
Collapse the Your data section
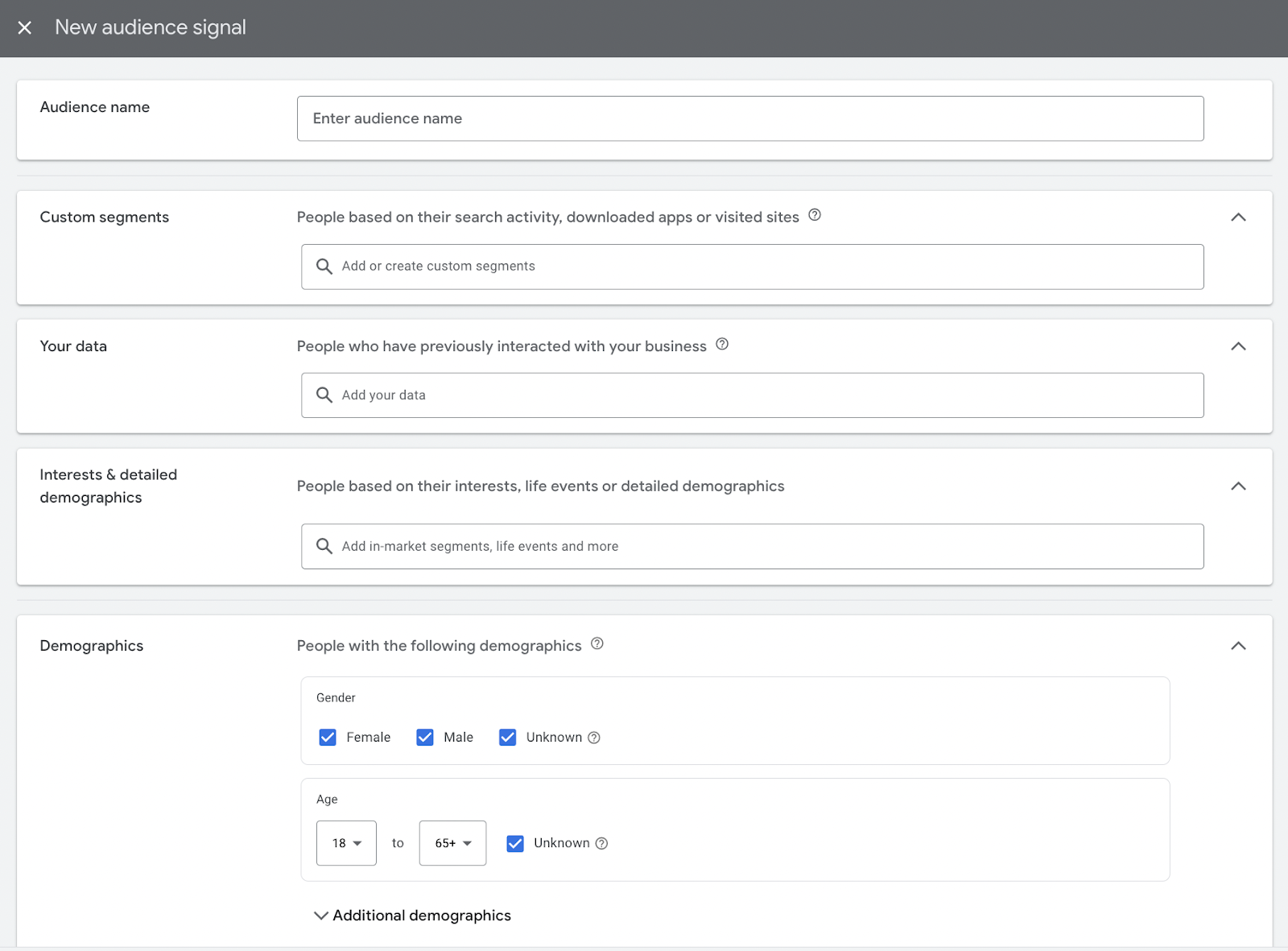(x=1238, y=346)
